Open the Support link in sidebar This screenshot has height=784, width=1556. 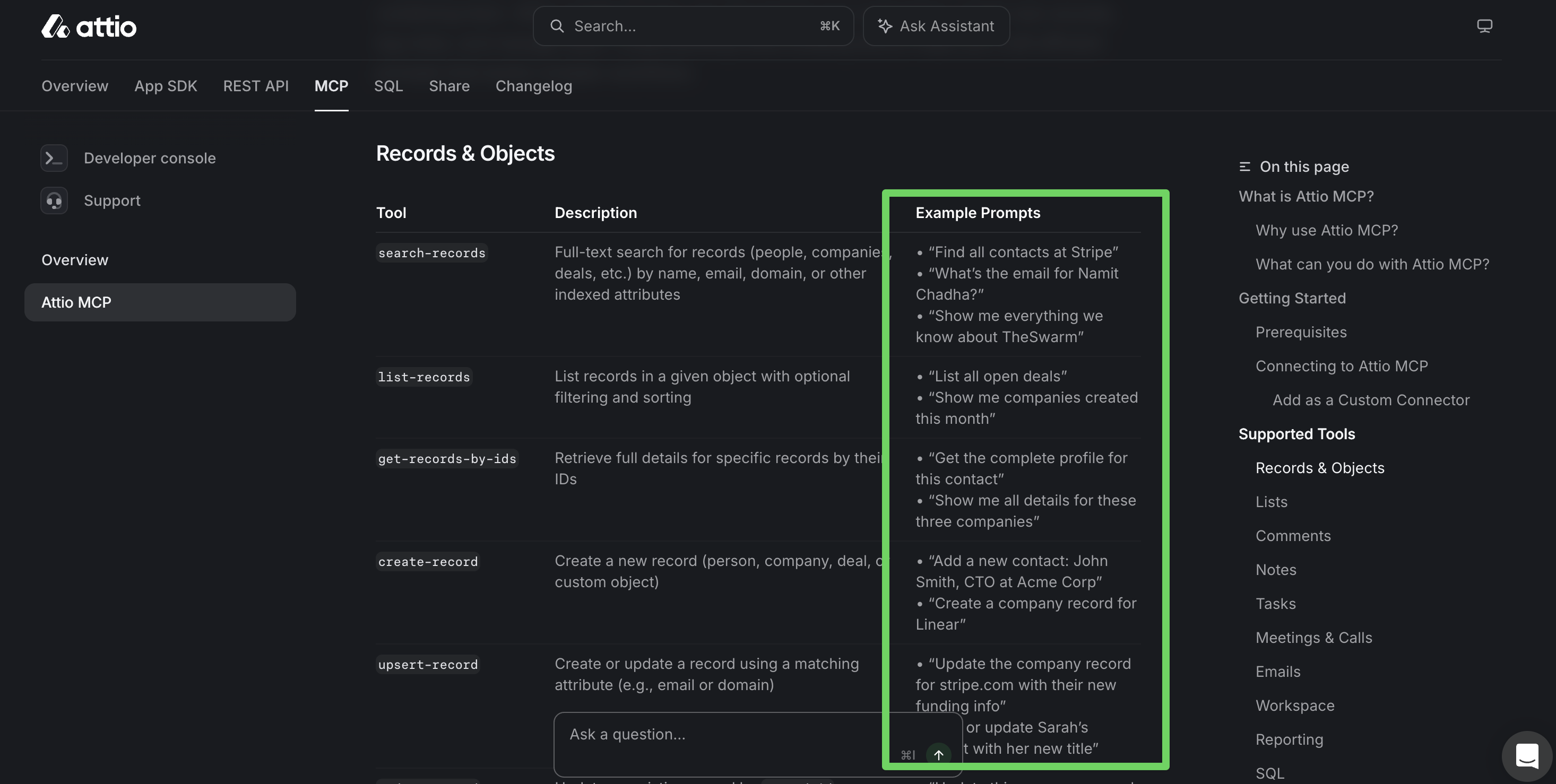click(112, 201)
